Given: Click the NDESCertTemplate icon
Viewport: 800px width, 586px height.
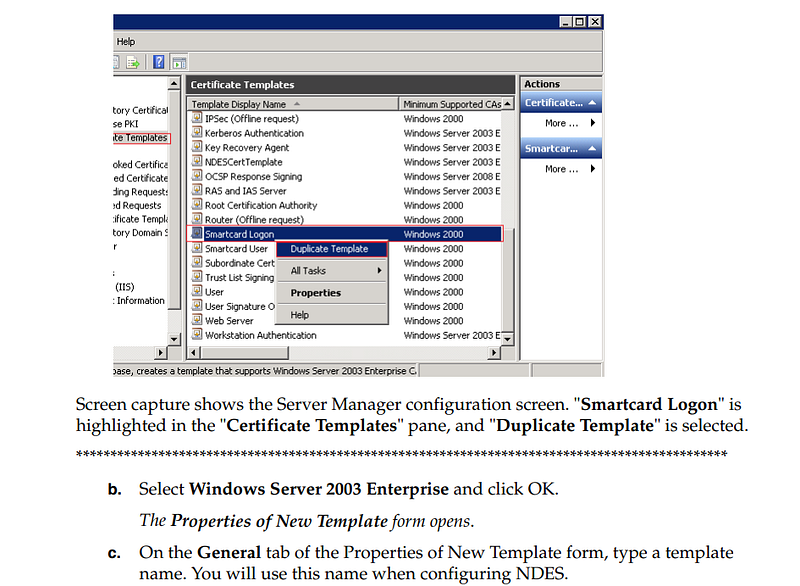Looking at the screenshot, I should (197, 161).
